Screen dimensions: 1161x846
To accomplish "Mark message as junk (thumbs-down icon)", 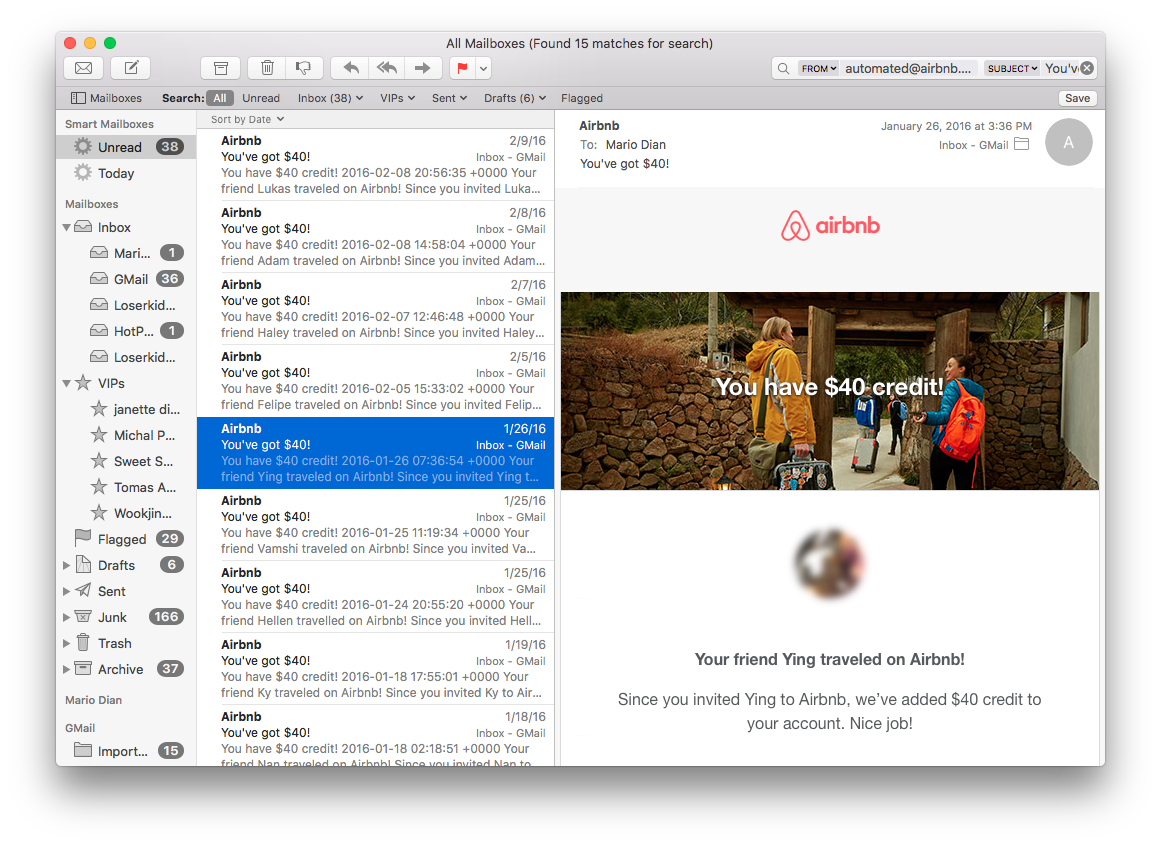I will 304,68.
